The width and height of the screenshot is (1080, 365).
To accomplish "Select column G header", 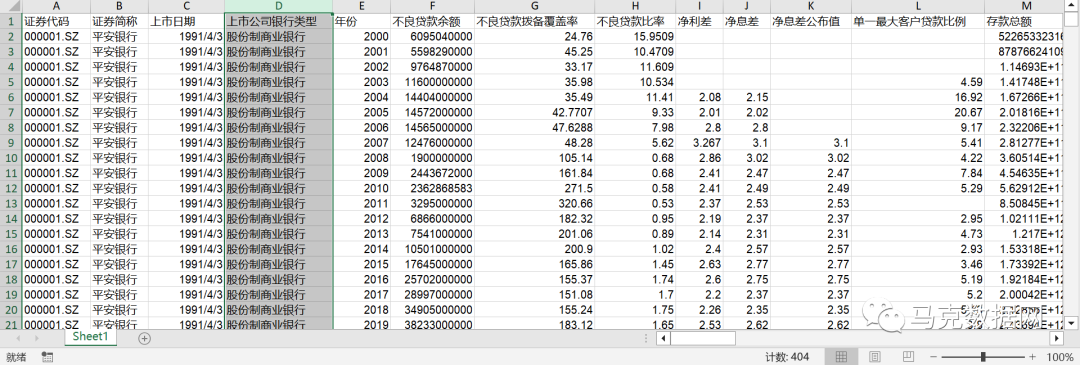I will 535,6.
